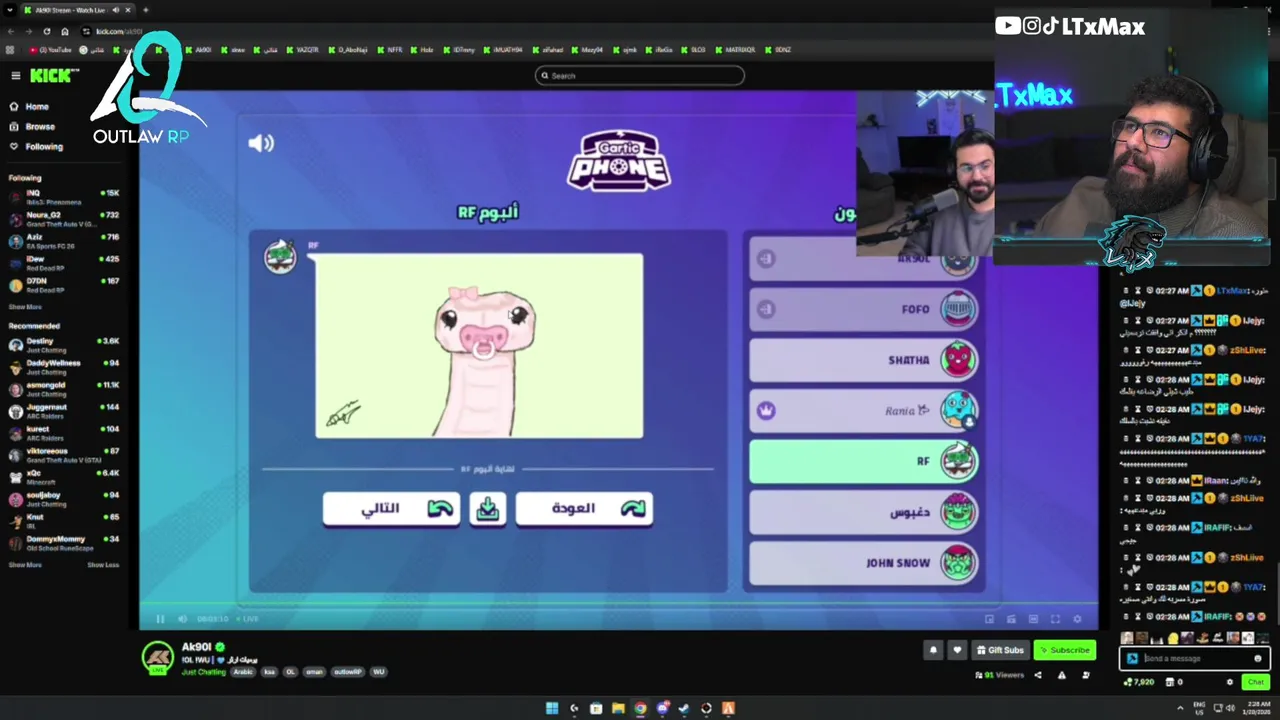Click the Just Chatting category link
1280x720 pixels.
click(x=204, y=672)
